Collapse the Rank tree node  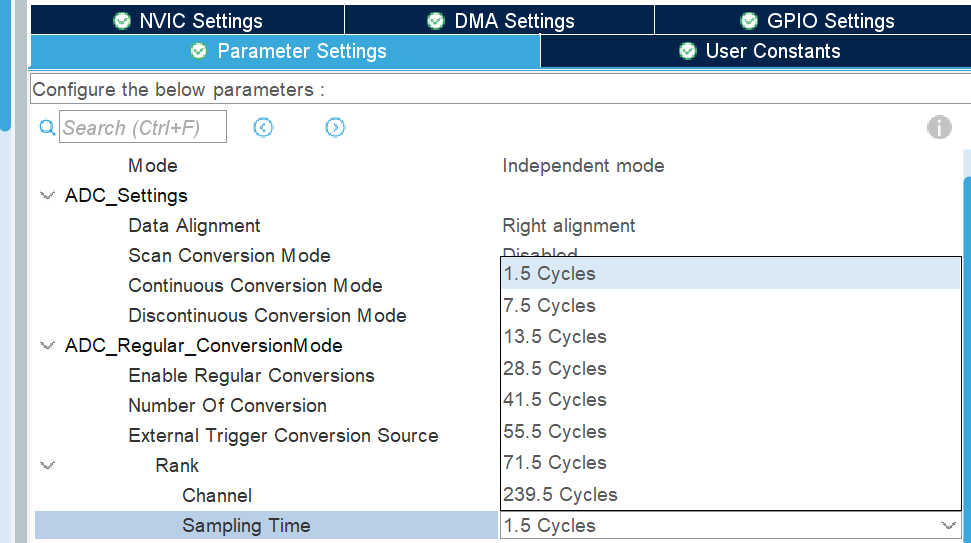[x=47, y=466]
